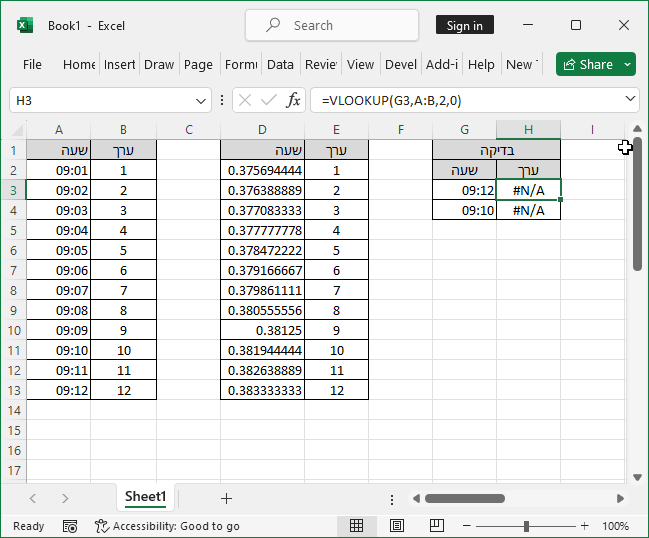649x538 pixels.
Task: Open the File menu
Action: tap(32, 64)
